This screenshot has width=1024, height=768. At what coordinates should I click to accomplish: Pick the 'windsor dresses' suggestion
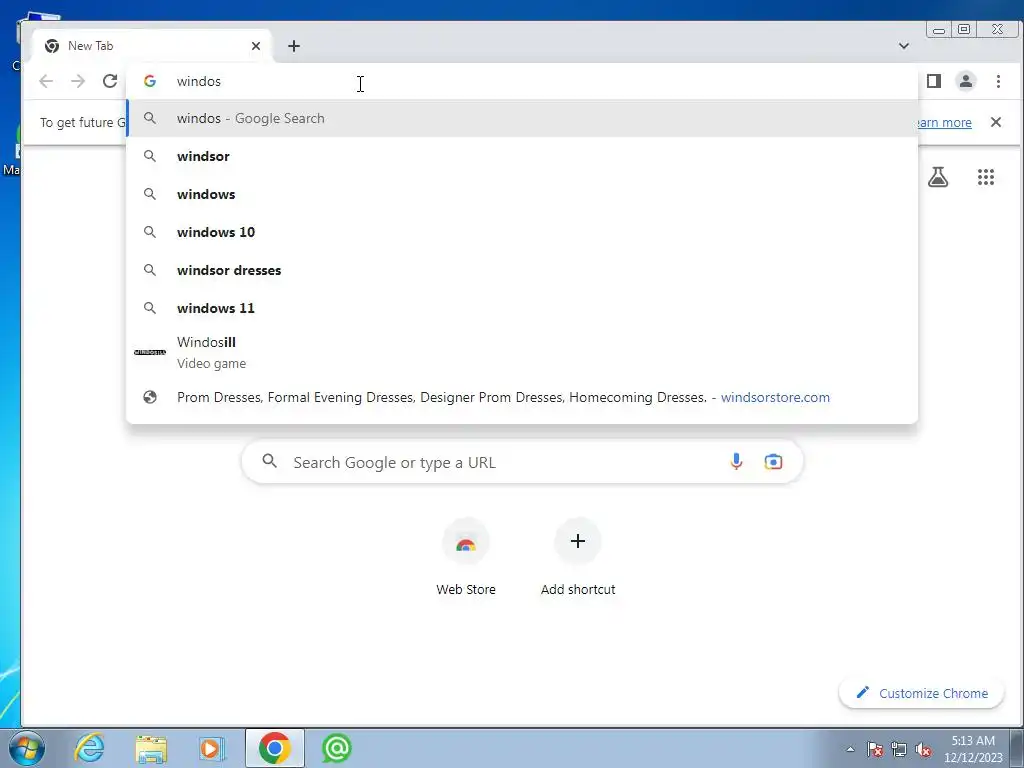click(x=522, y=270)
